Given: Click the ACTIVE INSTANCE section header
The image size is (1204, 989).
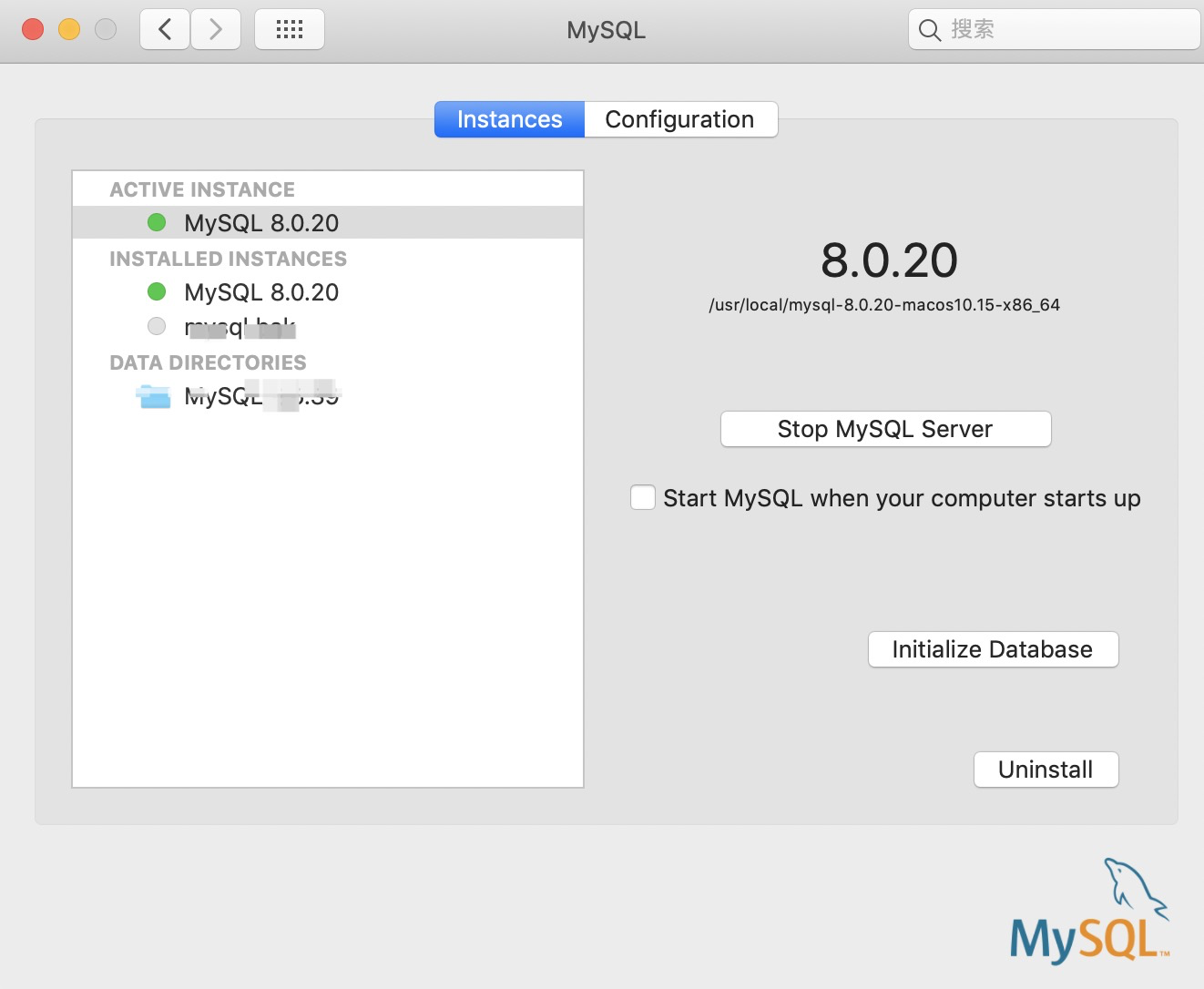Looking at the screenshot, I should pos(202,189).
